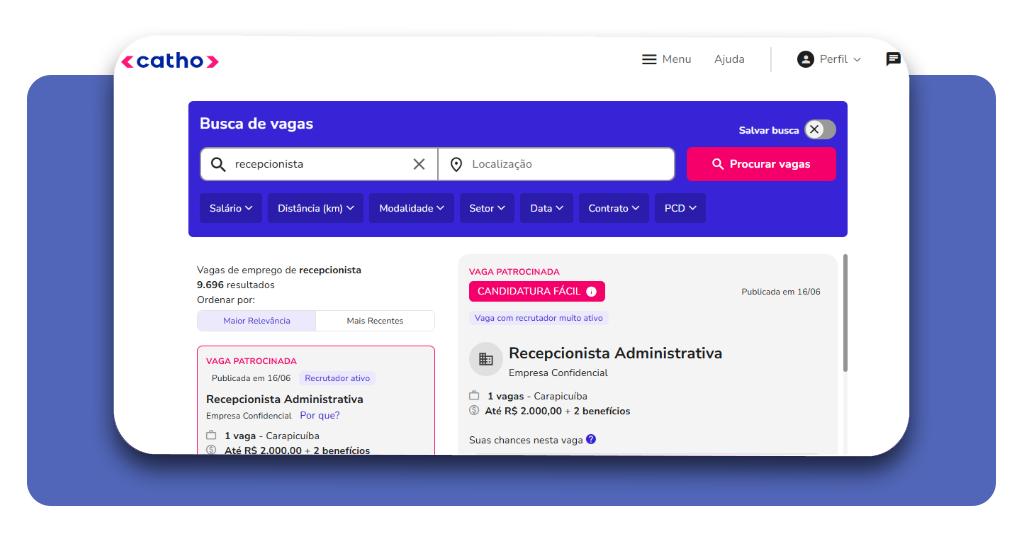Click the help icon beside Suas chances nesta vaga
Image resolution: width=1024 pixels, height=536 pixels.
591,439
